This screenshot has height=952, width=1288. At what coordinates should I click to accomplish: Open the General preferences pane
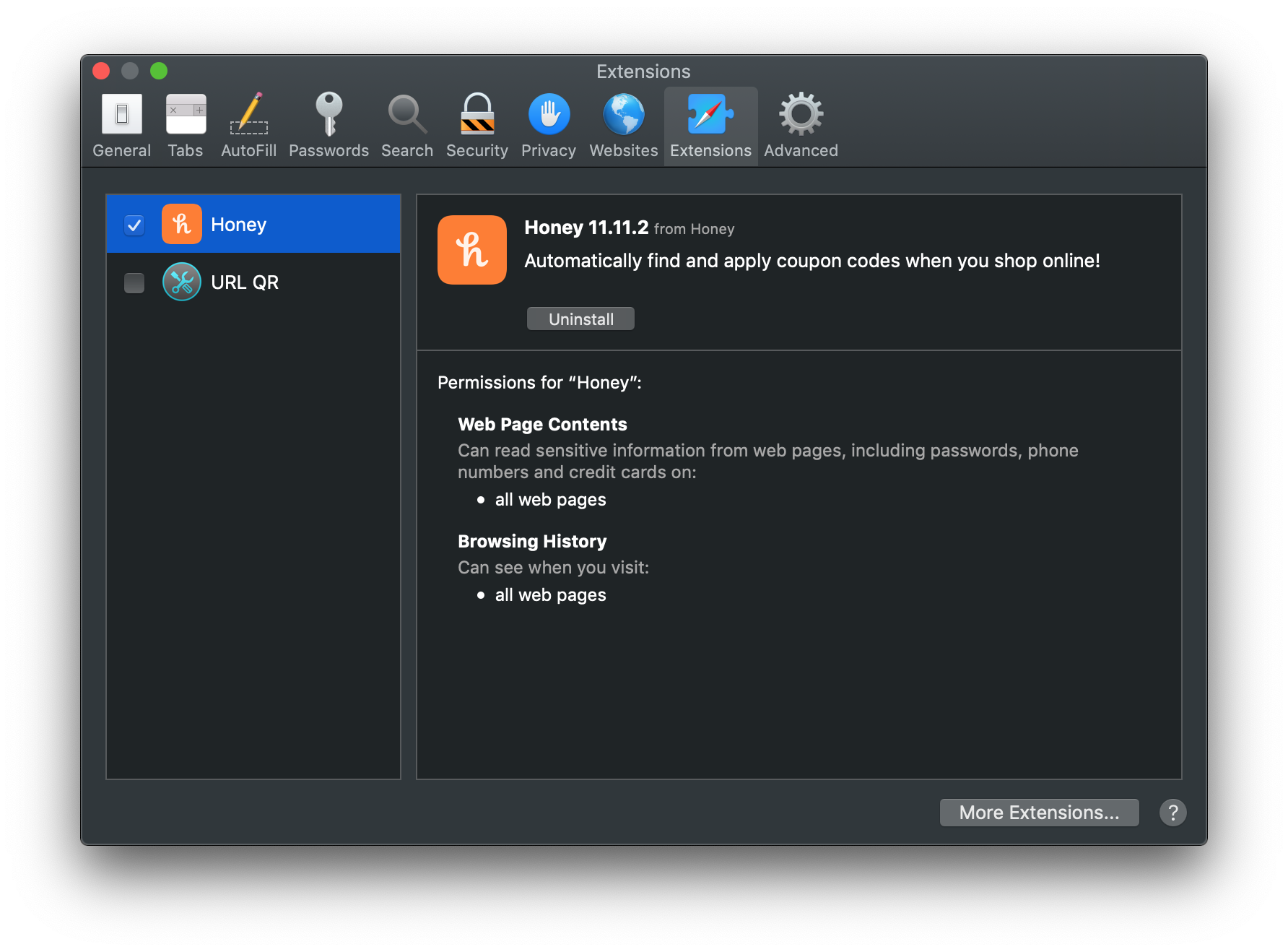[x=122, y=126]
